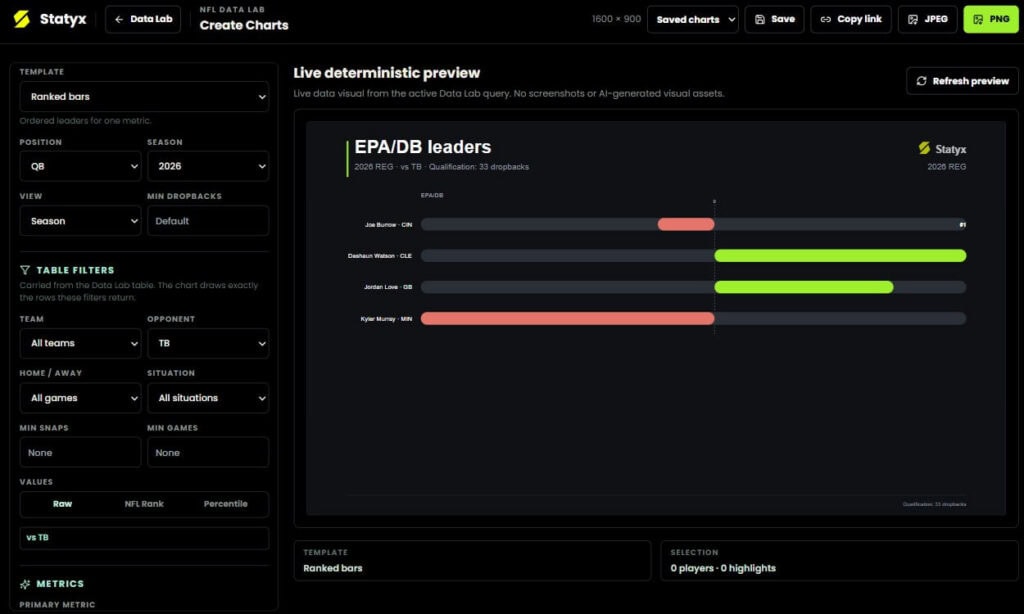
Task: Open the Opponent TB dropdown
Action: tap(208, 343)
